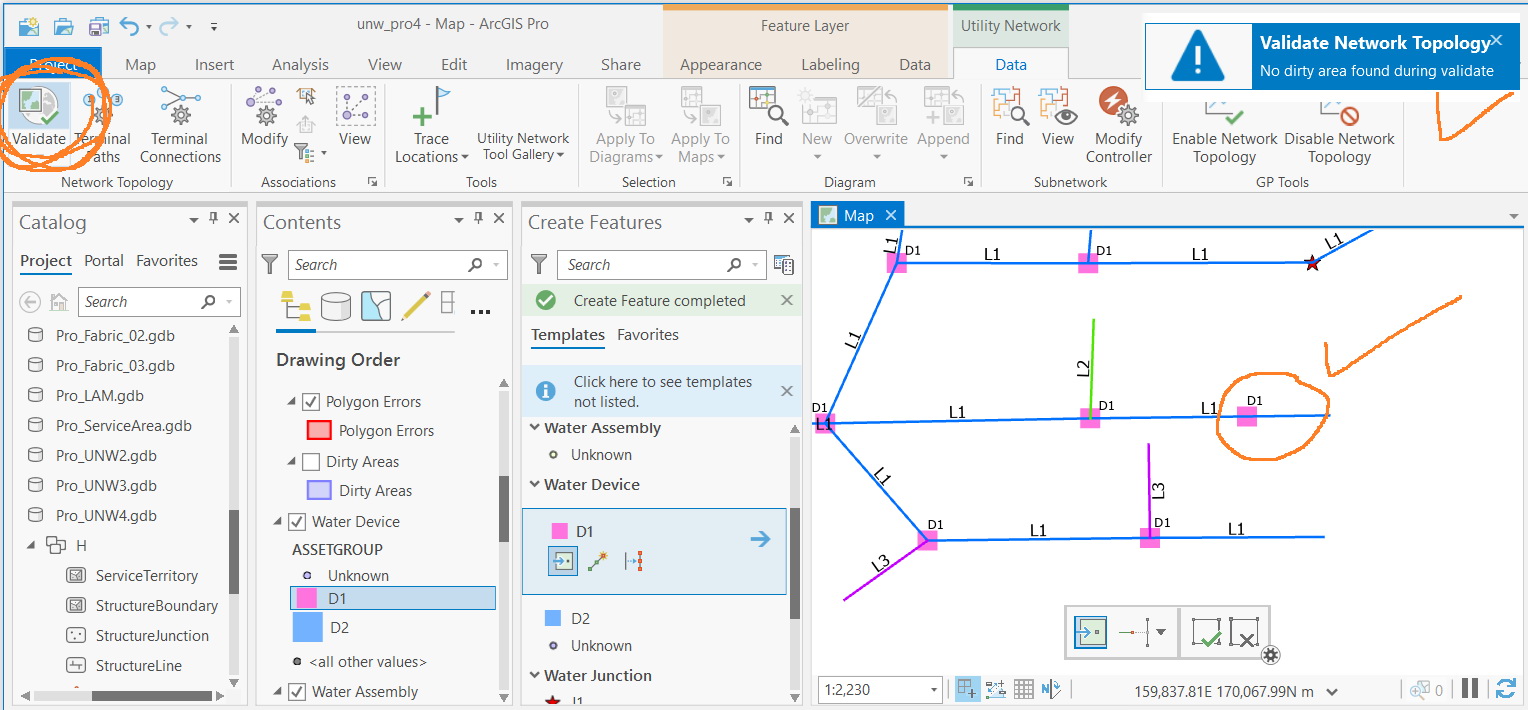The width and height of the screenshot is (1528, 710).
Task: Close the Validate Network Topology notification
Action: 1496,40
